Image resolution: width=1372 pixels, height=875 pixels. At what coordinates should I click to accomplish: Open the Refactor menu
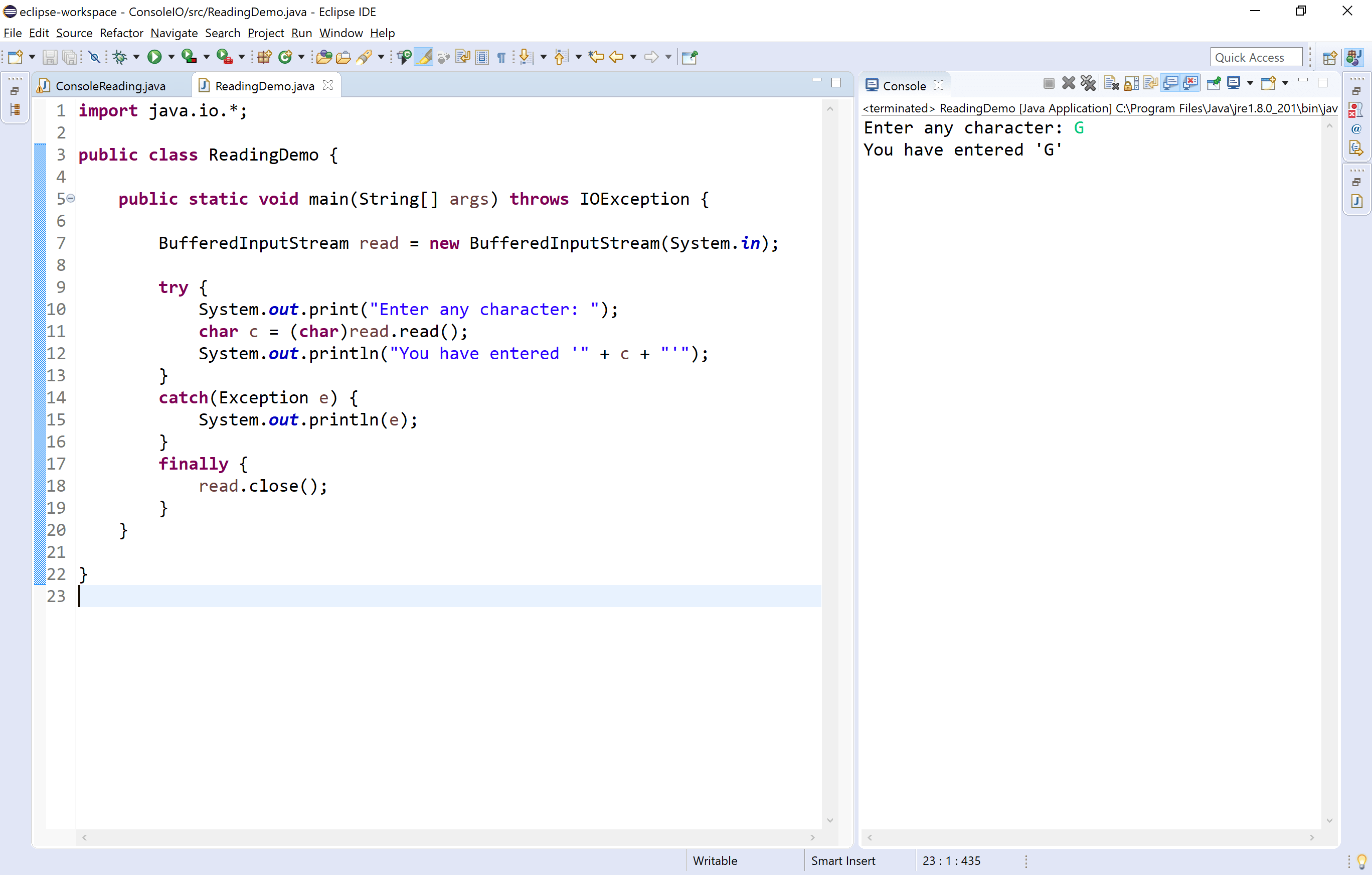coord(121,33)
